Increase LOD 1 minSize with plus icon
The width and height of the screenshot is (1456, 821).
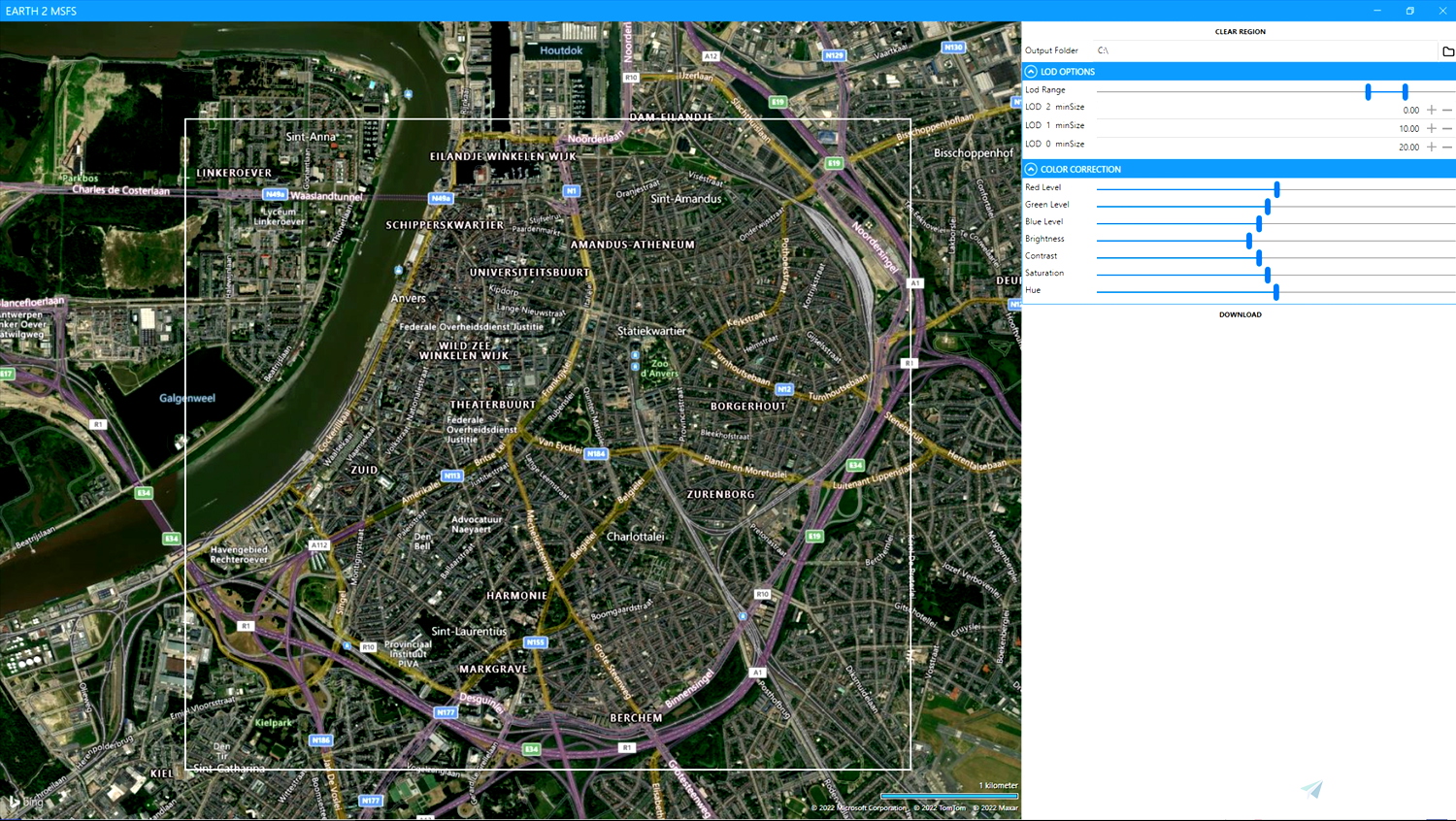click(x=1430, y=128)
